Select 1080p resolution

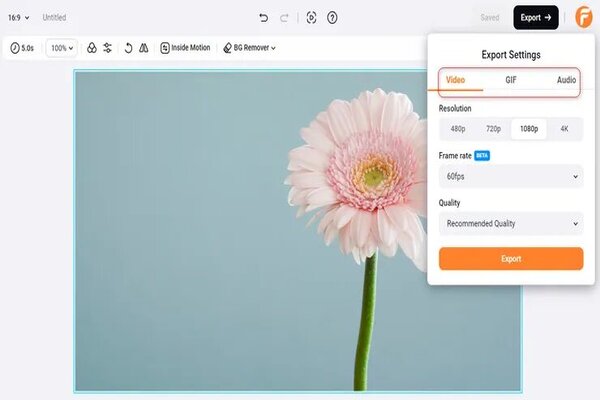529,129
